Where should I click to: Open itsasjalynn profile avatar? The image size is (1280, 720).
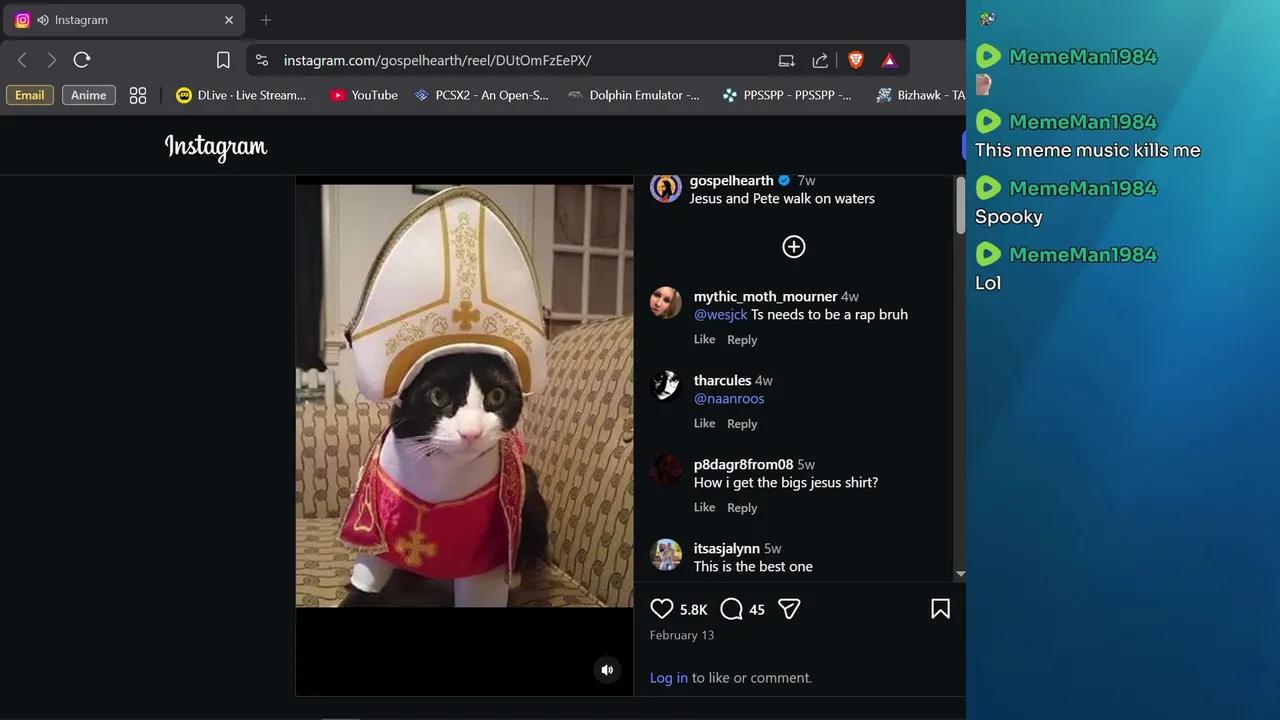point(666,554)
